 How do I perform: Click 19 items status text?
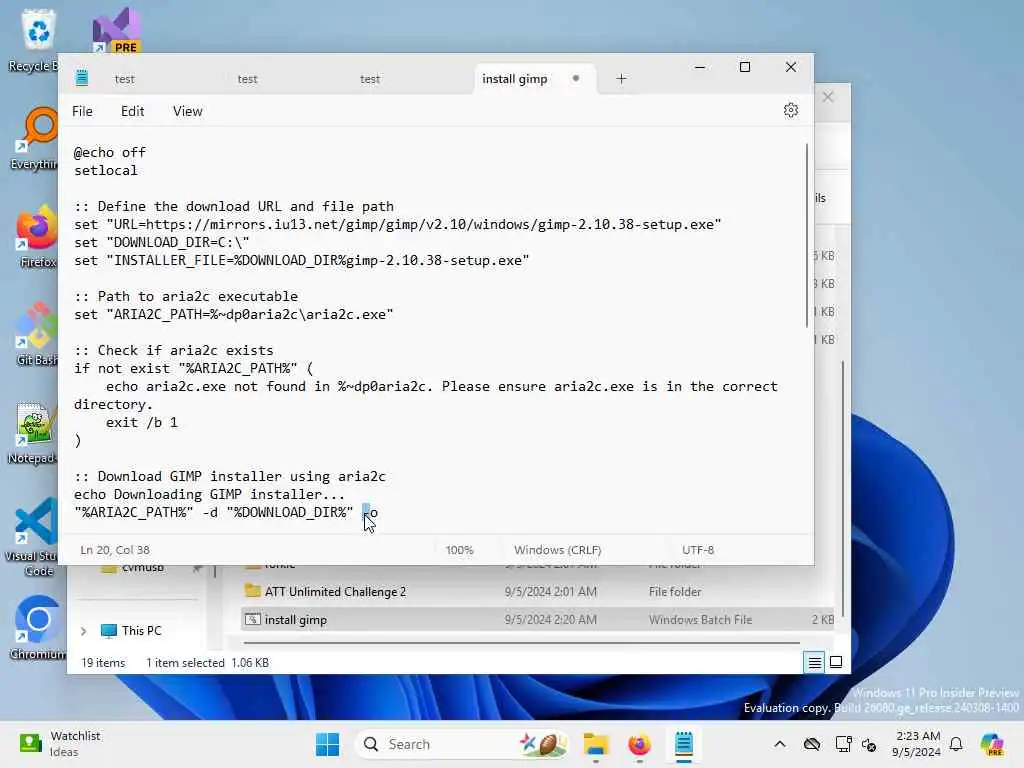[103, 663]
